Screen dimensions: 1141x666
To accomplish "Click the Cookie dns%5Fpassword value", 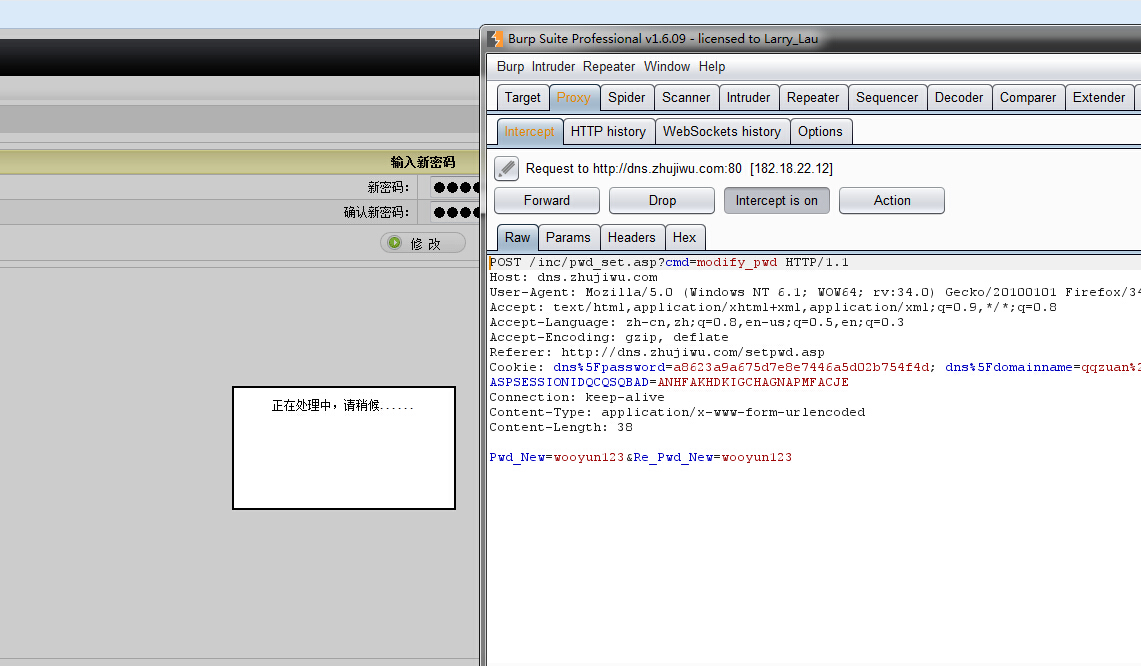I will 801,368.
